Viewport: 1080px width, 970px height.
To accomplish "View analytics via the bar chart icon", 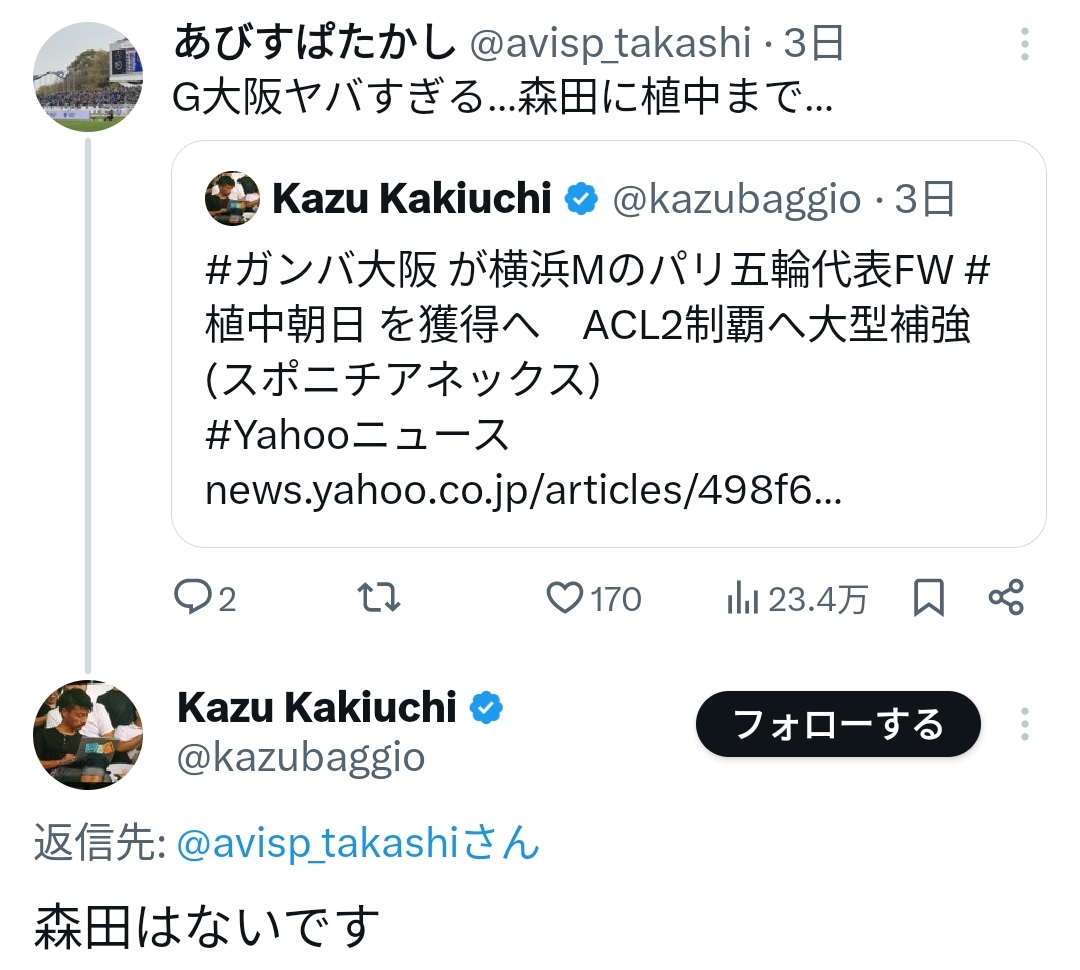I will point(740,598).
